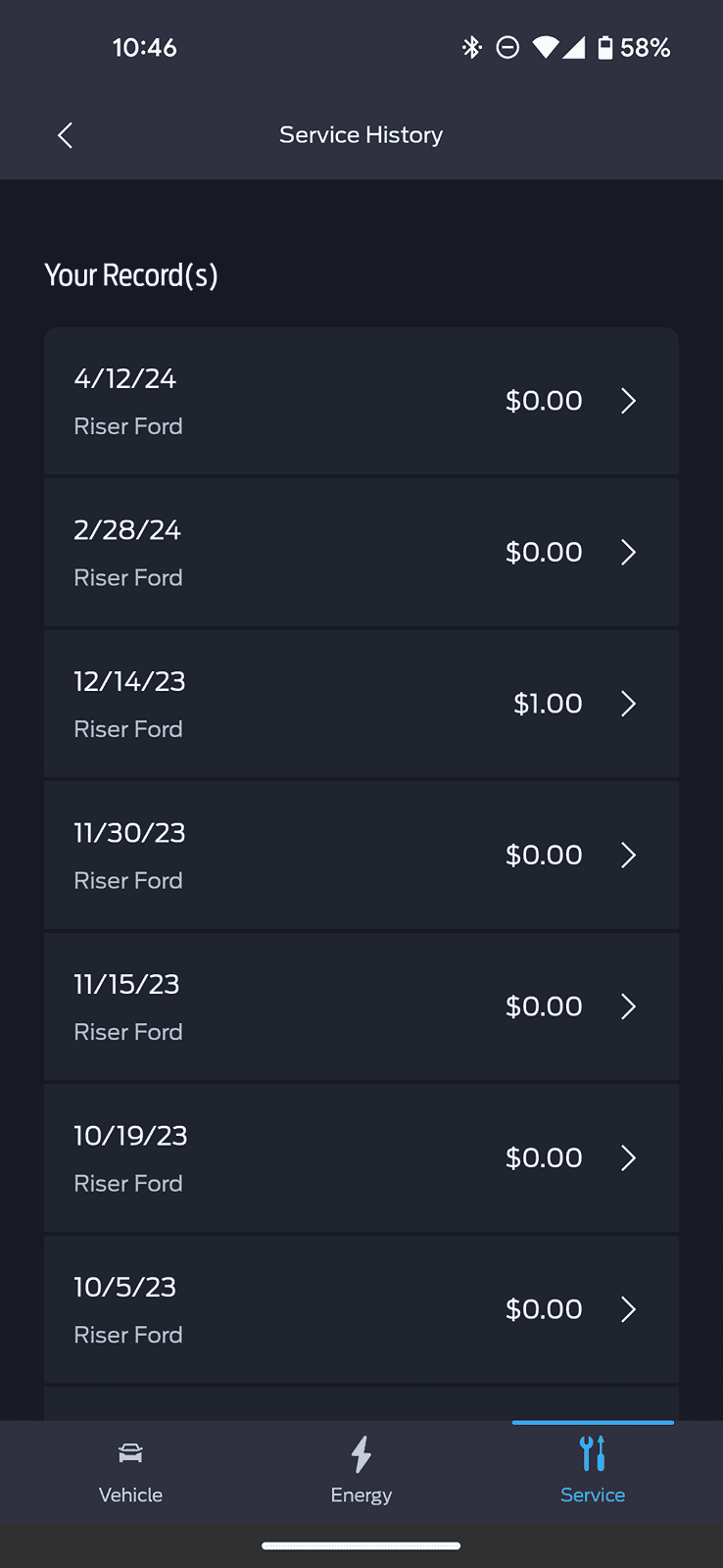Open the 10/5/23 record chevron
This screenshot has width=723, height=1568.
pyautogui.click(x=629, y=1309)
